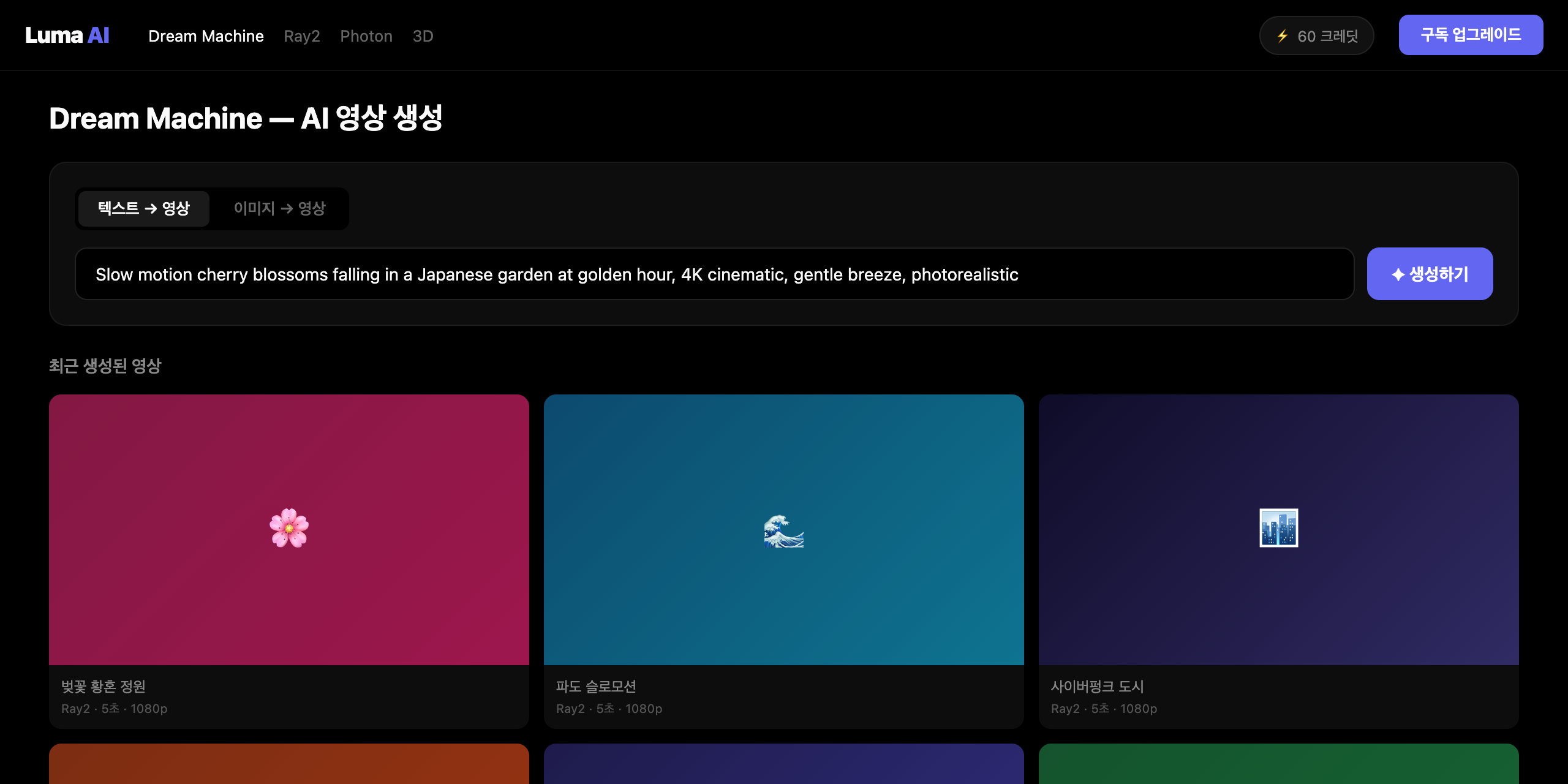The image size is (1568, 784).
Task: Open the orange video card below
Action: coord(289,764)
